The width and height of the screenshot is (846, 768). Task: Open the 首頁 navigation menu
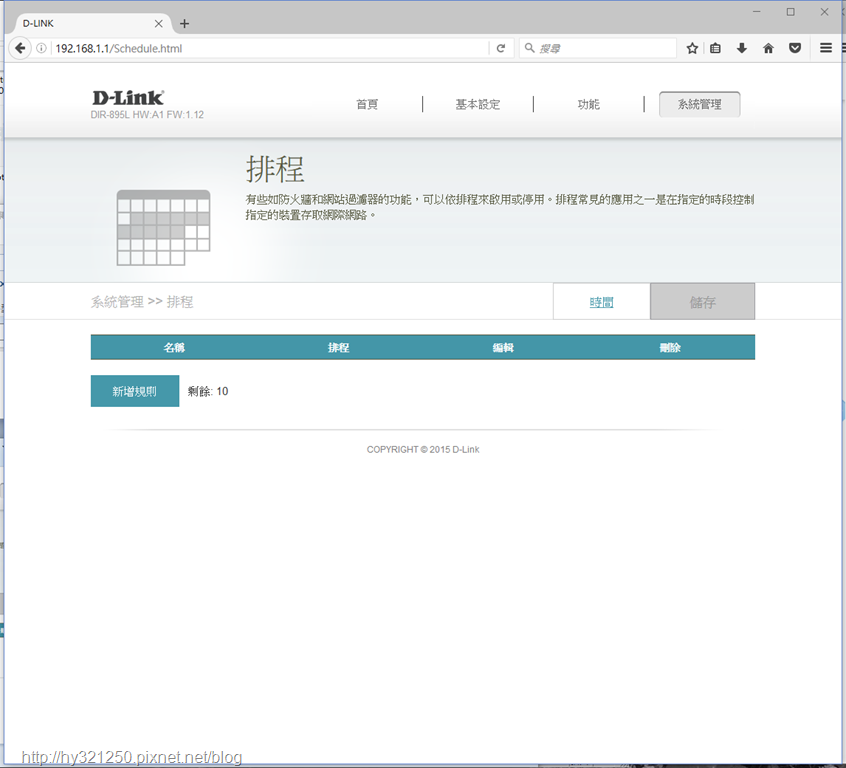[x=367, y=104]
